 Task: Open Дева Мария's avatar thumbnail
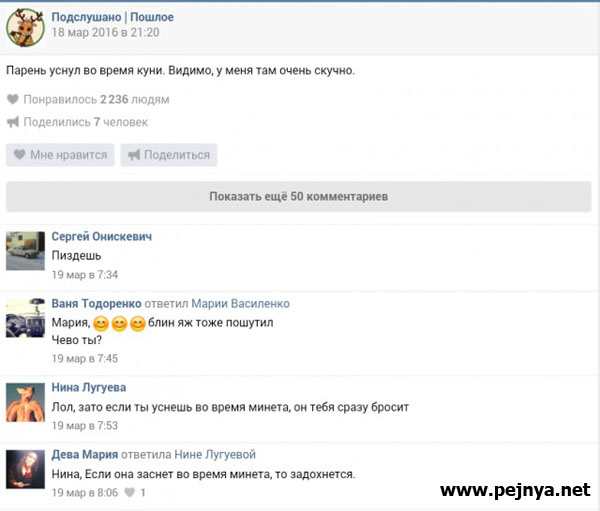tap(25, 468)
